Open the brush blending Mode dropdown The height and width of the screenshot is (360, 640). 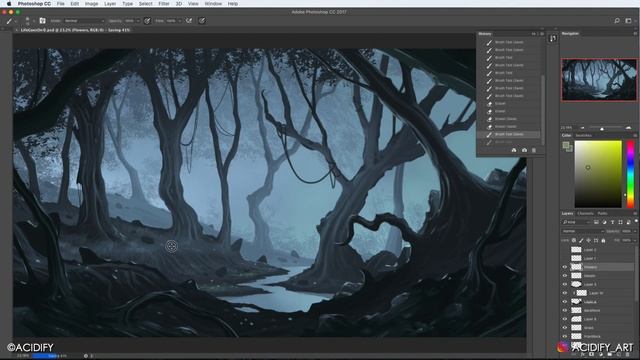(84, 20)
